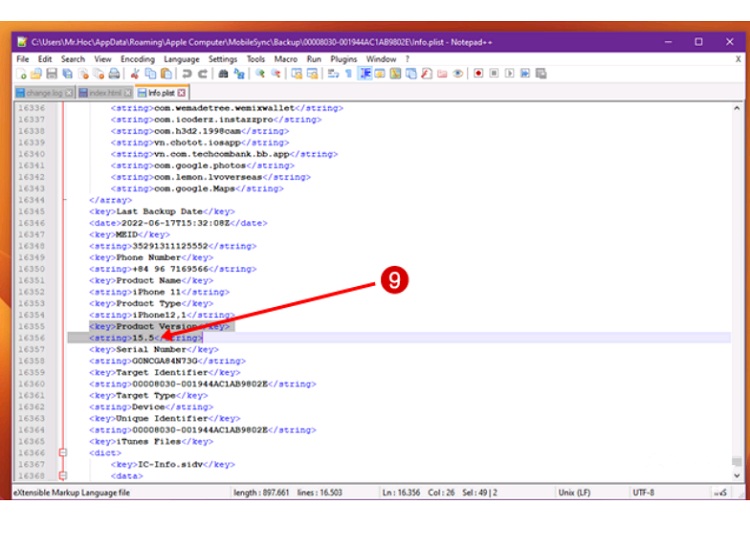Print the document from the toolbar
750x549 pixels.
(x=114, y=74)
